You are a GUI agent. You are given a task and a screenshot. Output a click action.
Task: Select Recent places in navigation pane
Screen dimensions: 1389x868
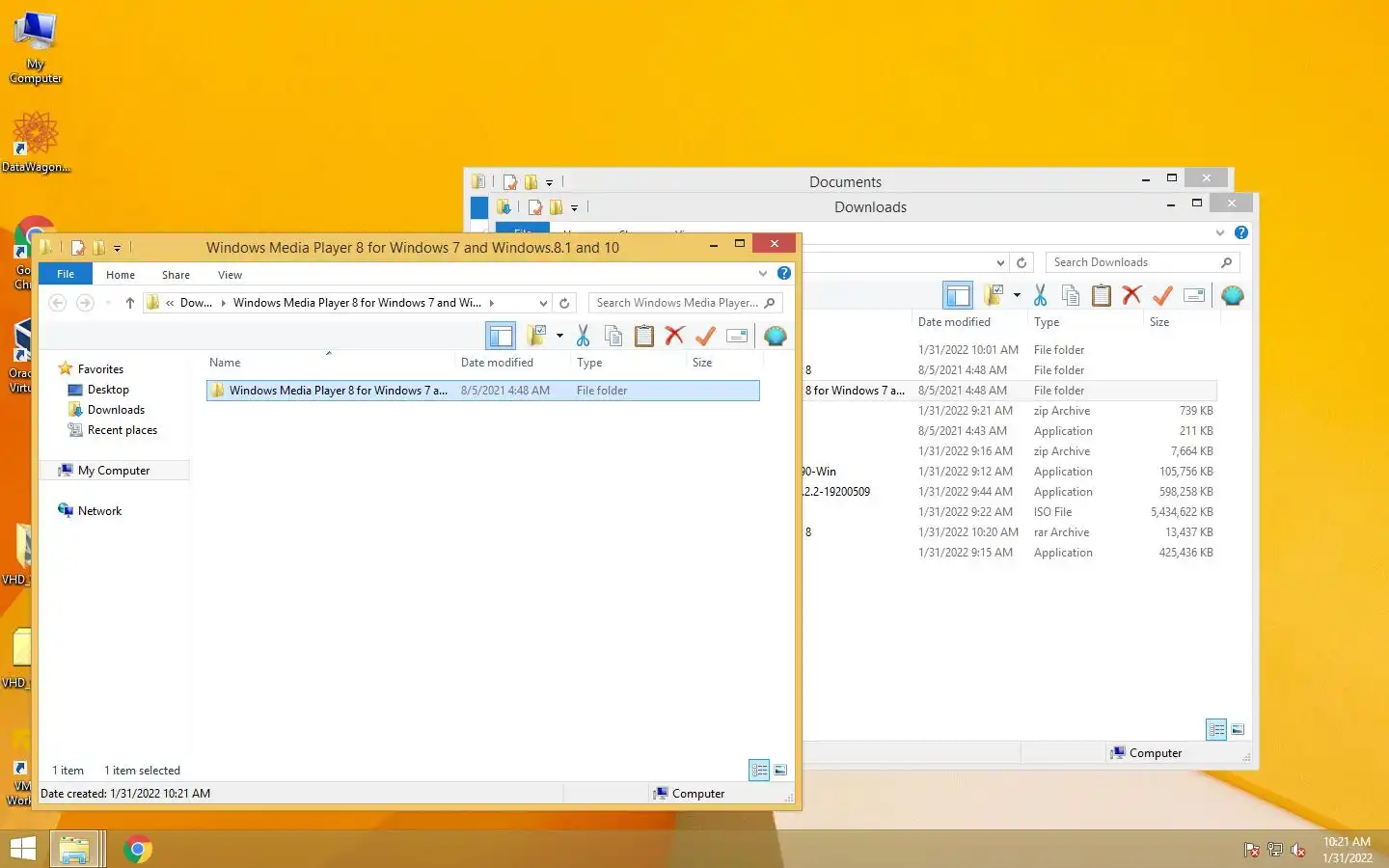pos(122,430)
